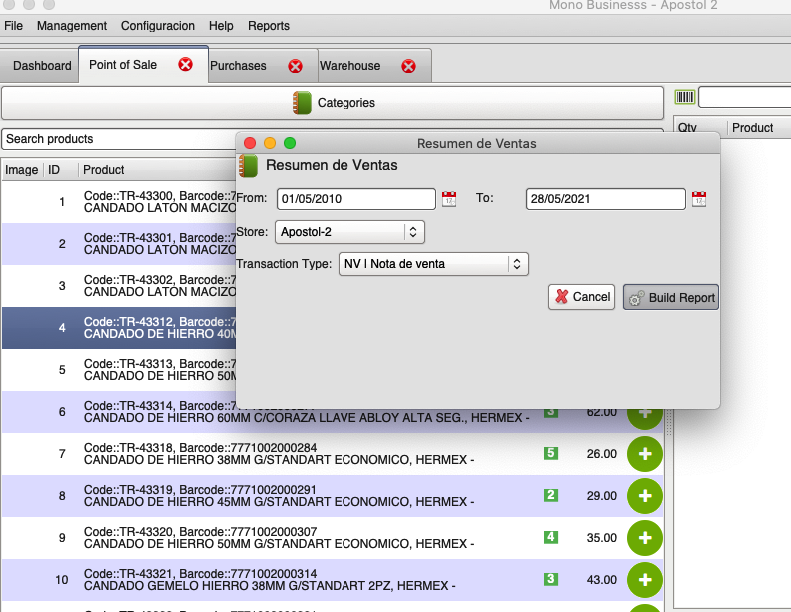Open the Categories button
Screen dimensions: 791x612
pyautogui.click(x=333, y=103)
